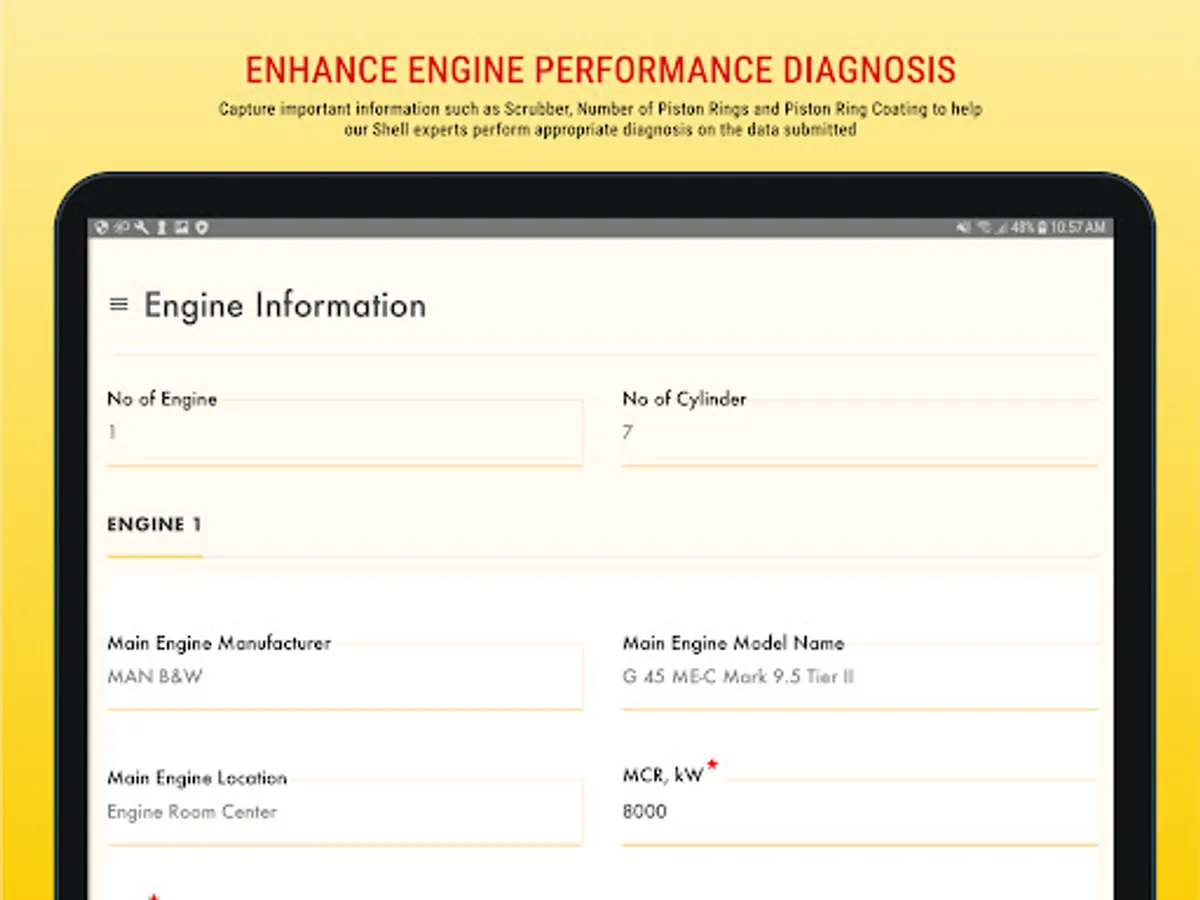Open the hamburger menu beside Engine Information
This screenshot has height=900, width=1200.
tap(119, 304)
